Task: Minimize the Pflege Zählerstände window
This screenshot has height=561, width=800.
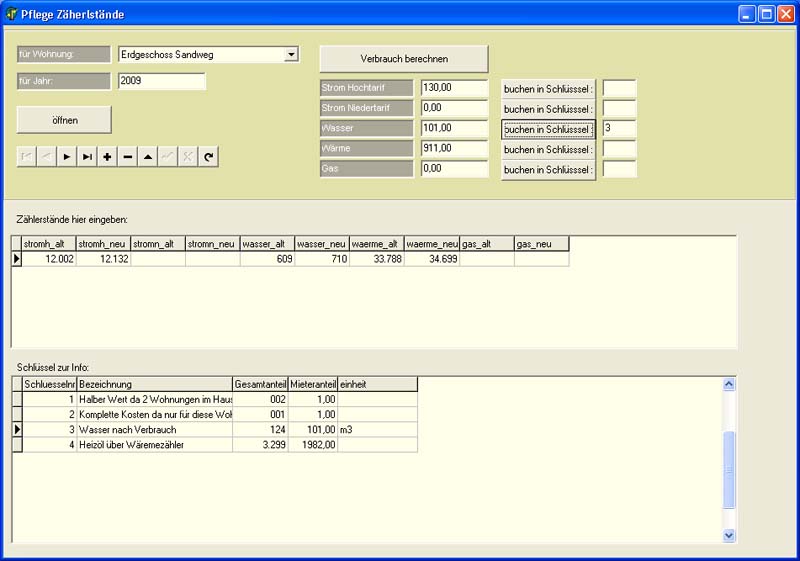Action: 747,14
